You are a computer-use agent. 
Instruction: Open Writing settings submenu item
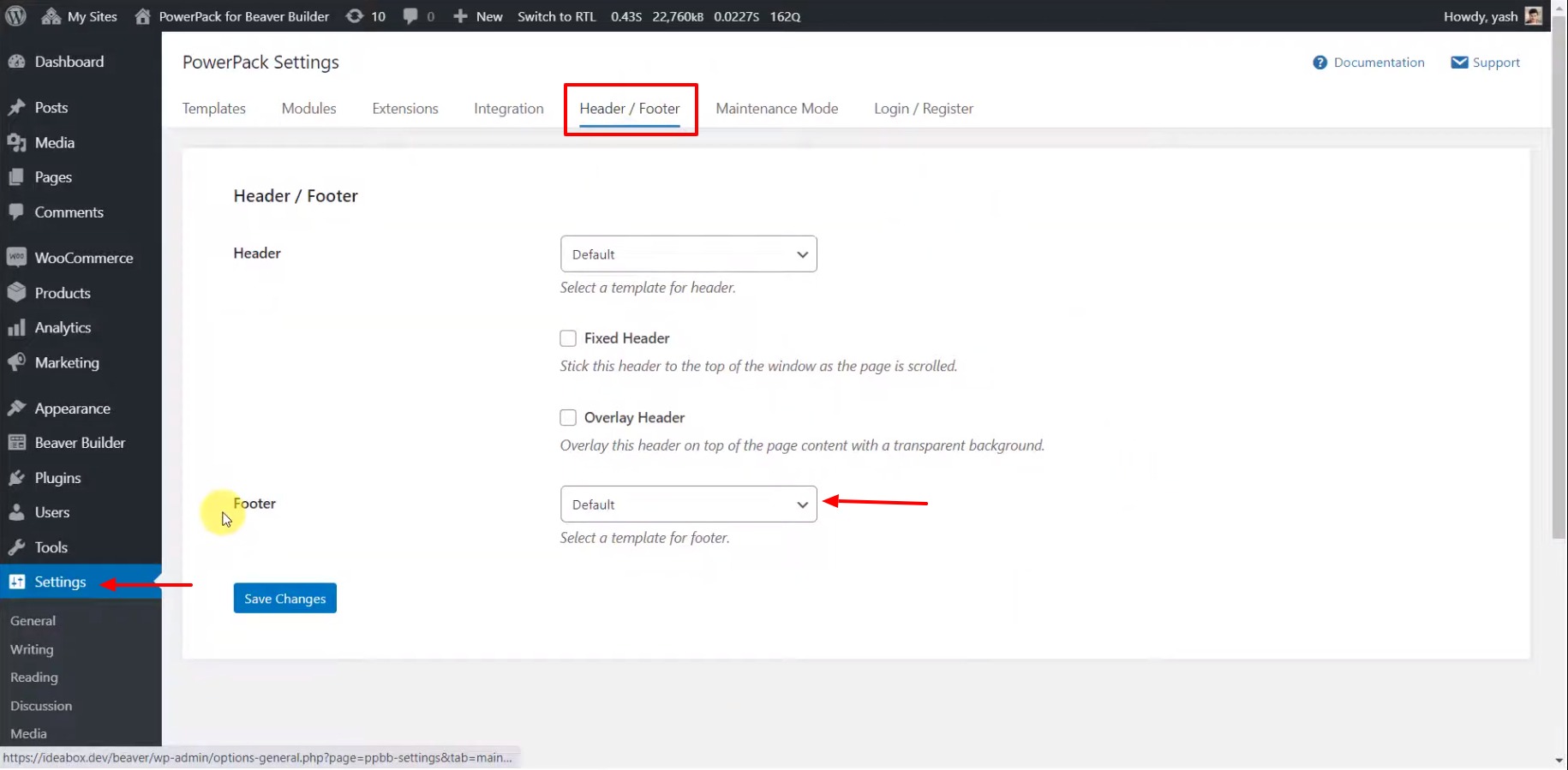(32, 649)
